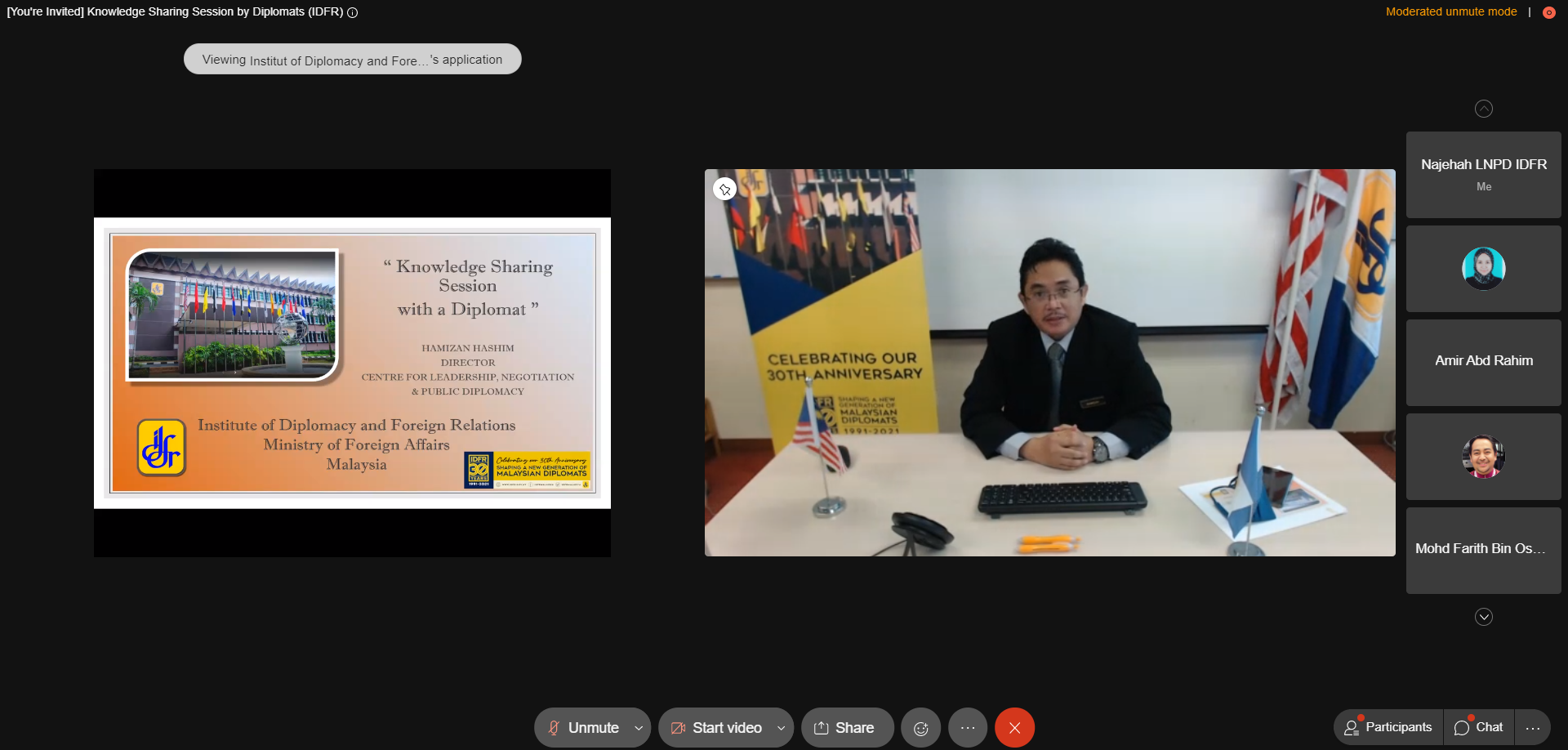Open the Chat panel
The width and height of the screenshot is (1568, 750).
[x=1479, y=727]
